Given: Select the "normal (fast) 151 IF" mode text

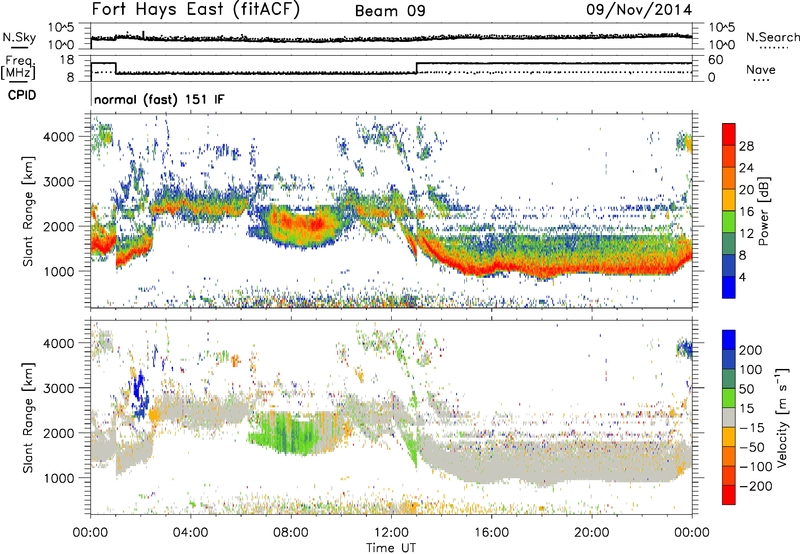Looking at the screenshot, I should click(159, 100).
